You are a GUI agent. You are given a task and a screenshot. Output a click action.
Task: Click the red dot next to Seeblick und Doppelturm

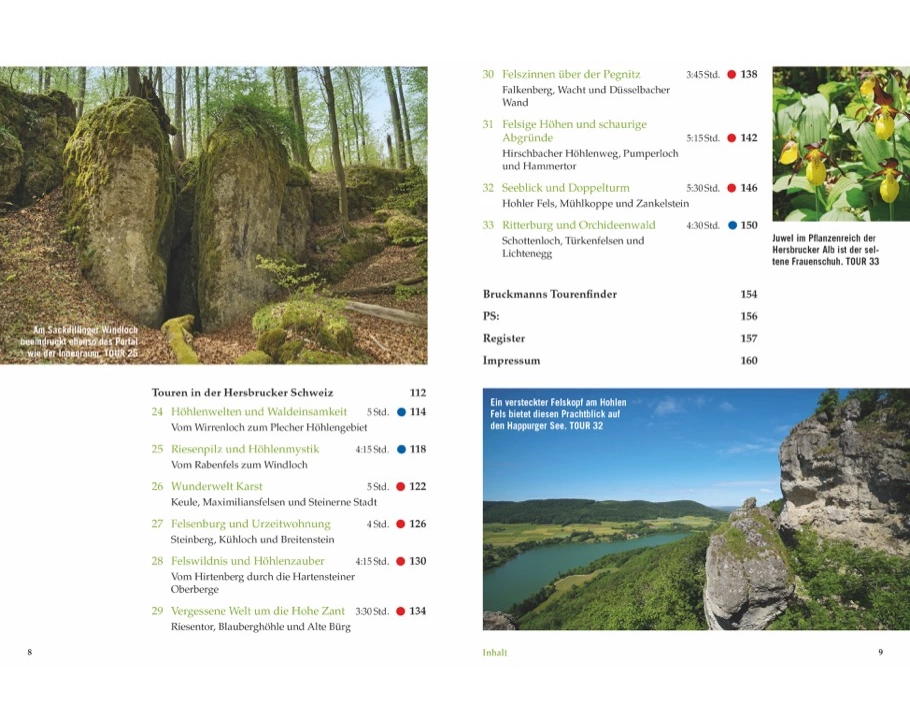(732, 188)
